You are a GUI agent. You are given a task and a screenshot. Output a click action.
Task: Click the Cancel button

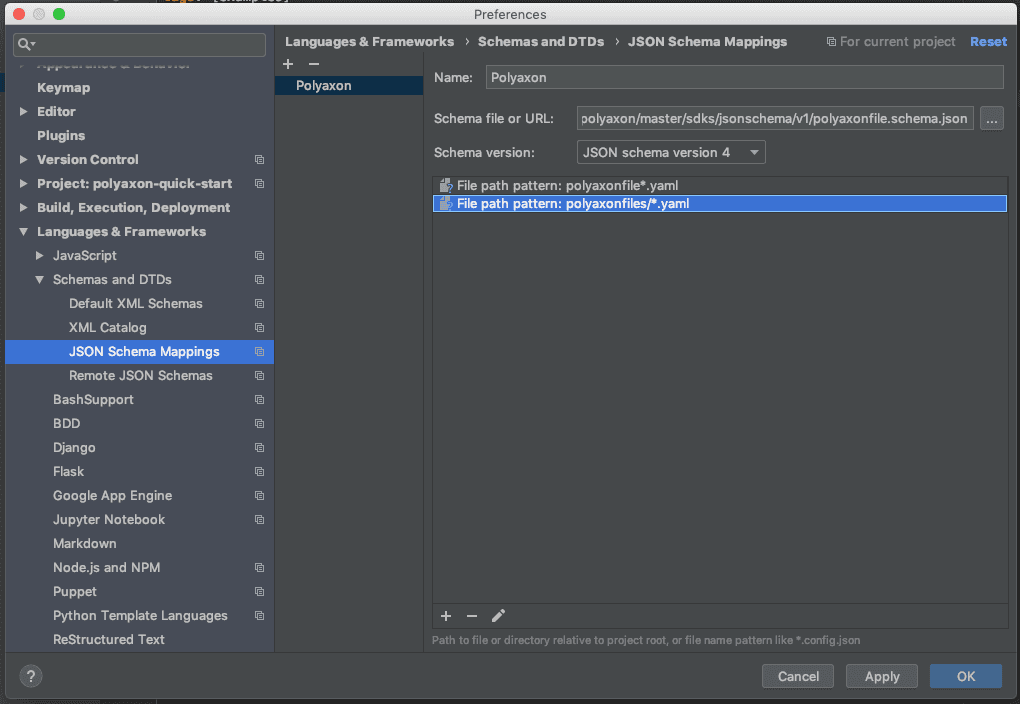click(798, 676)
